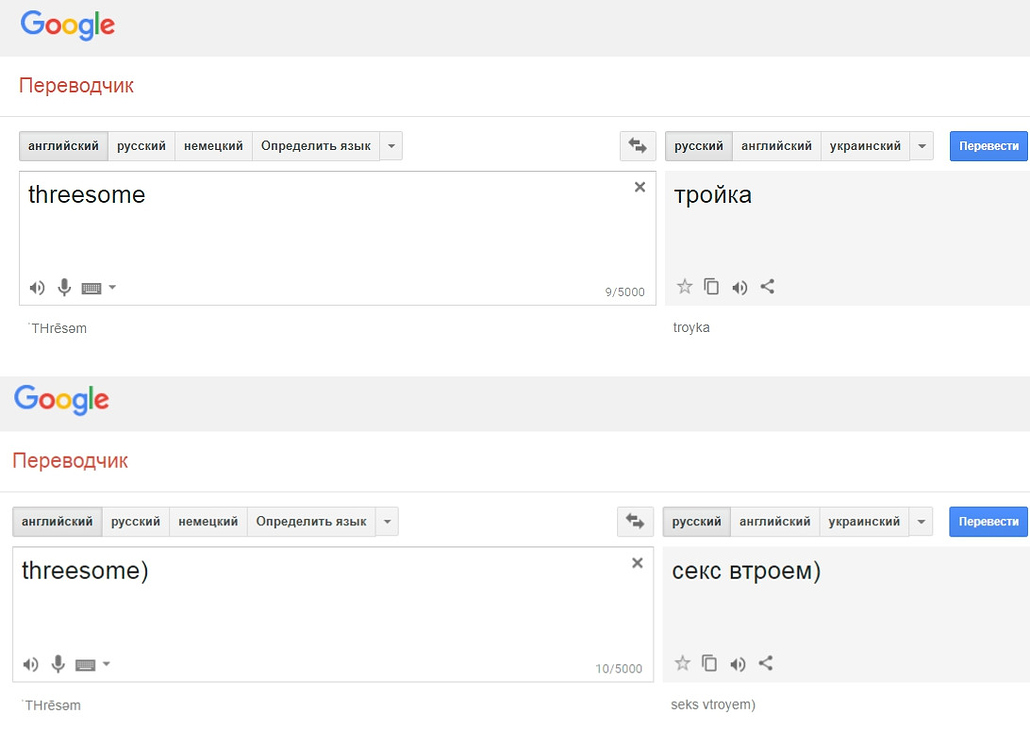The width and height of the screenshot is (1030, 748).
Task: Click the 9/5000 character counter
Action: tap(625, 292)
